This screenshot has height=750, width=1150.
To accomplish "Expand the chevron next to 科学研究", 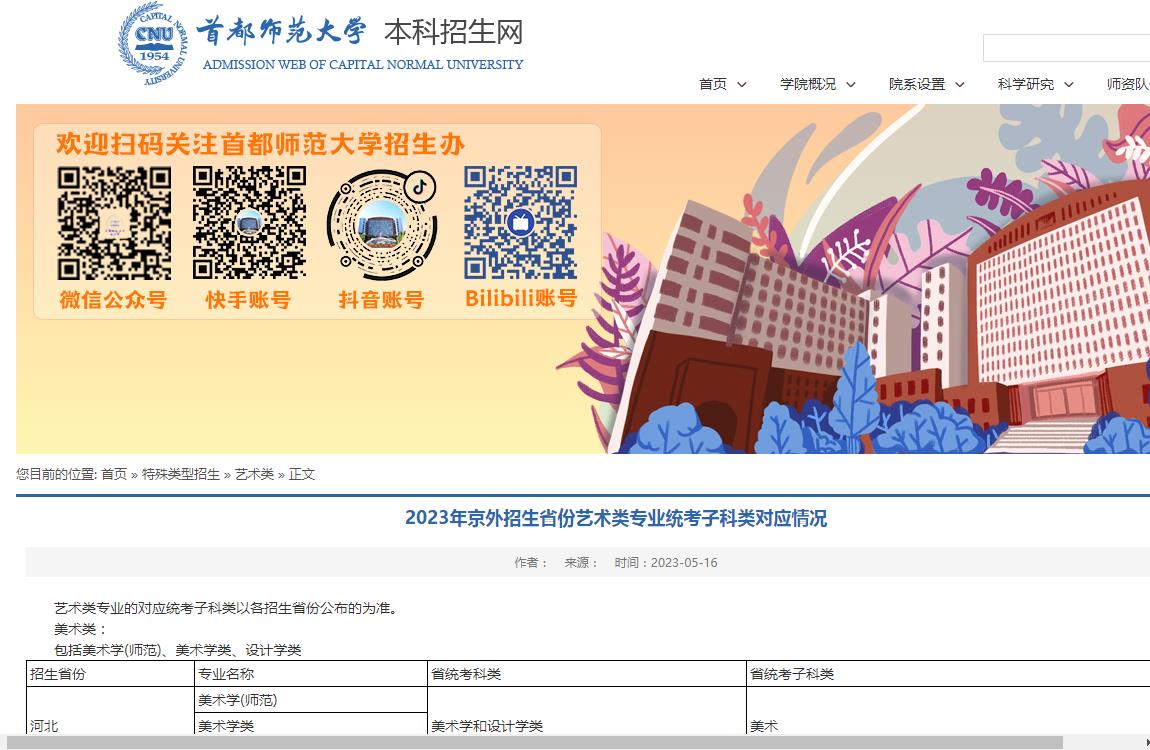I will pos(1069,85).
